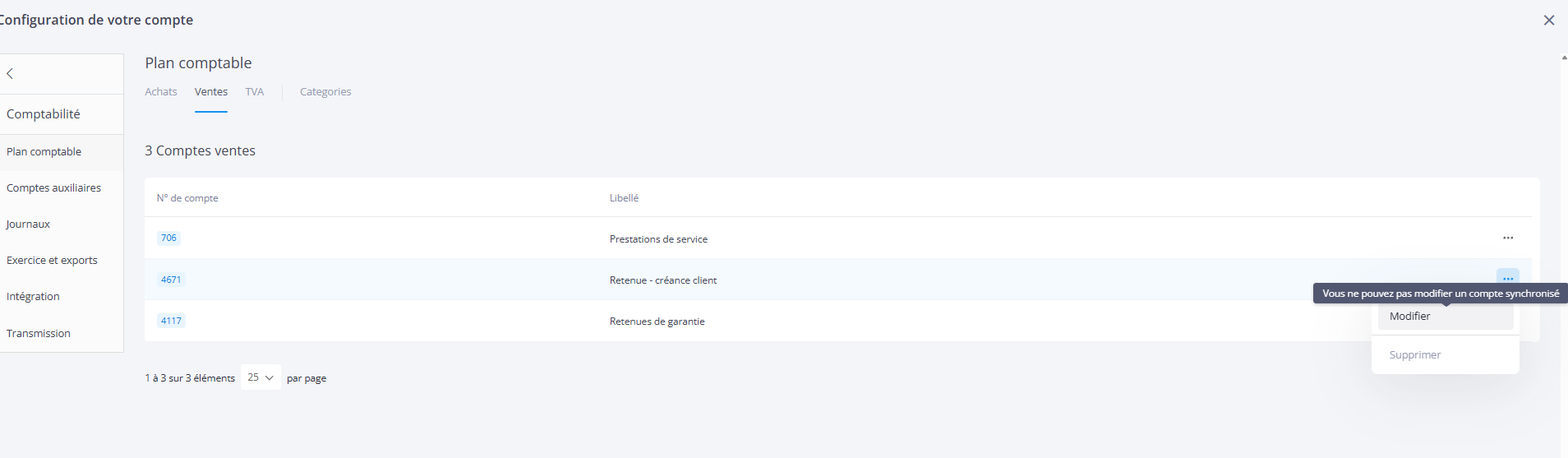Click the three-dots button for account 4671

1507,277
